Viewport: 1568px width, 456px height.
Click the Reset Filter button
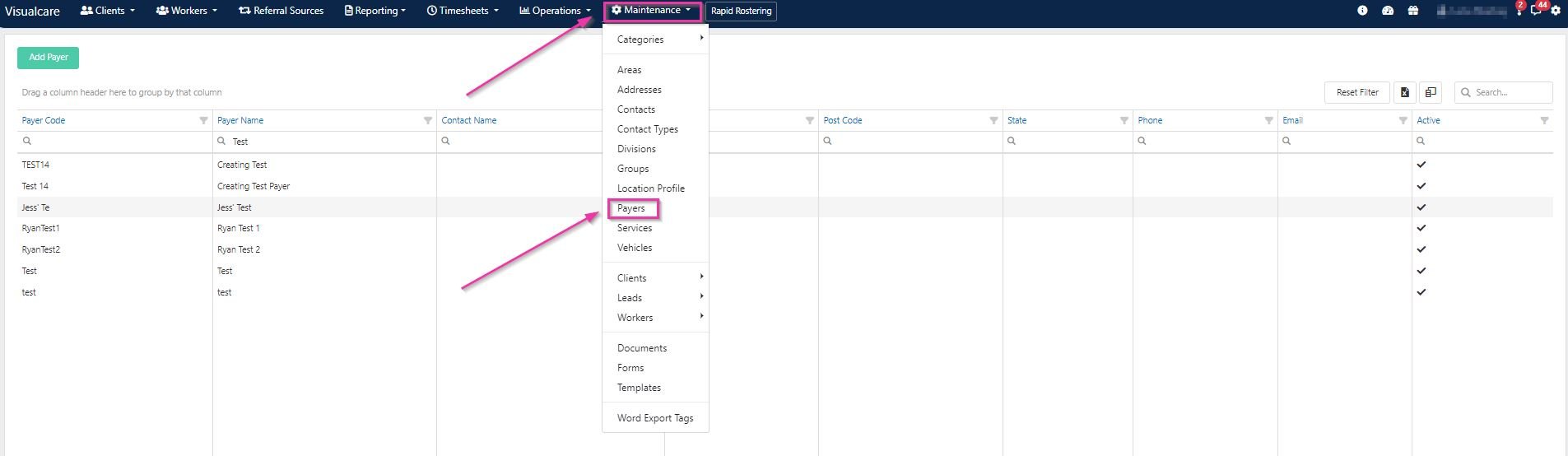coord(1357,92)
